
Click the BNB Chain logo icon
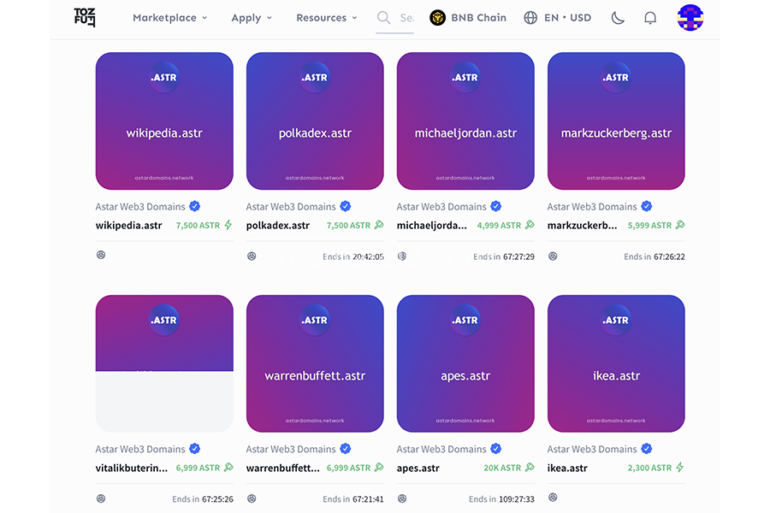point(437,18)
